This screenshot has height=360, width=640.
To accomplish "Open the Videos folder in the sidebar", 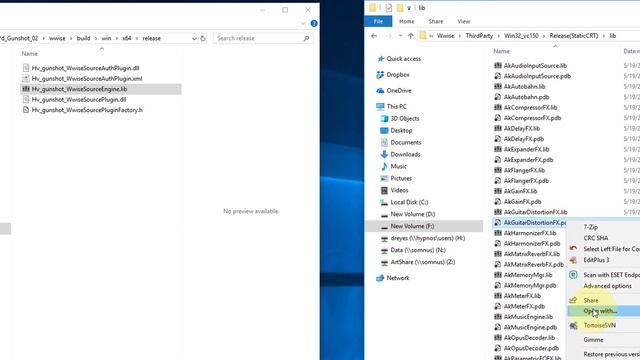I will point(399,190).
